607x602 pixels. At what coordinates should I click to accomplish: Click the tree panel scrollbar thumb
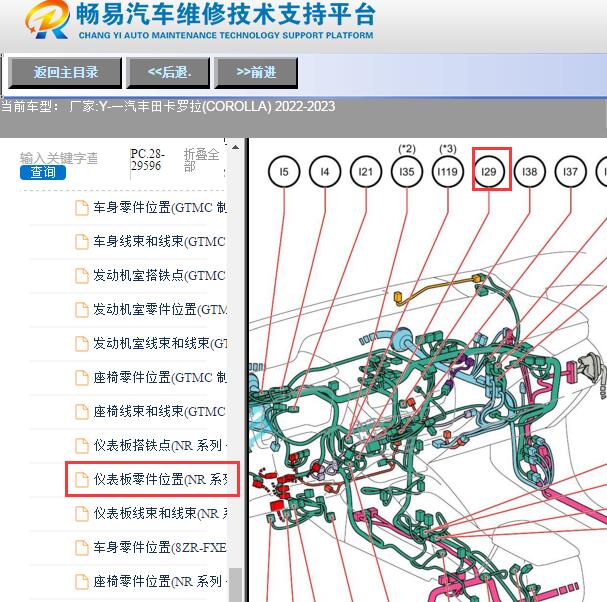tap(235, 585)
